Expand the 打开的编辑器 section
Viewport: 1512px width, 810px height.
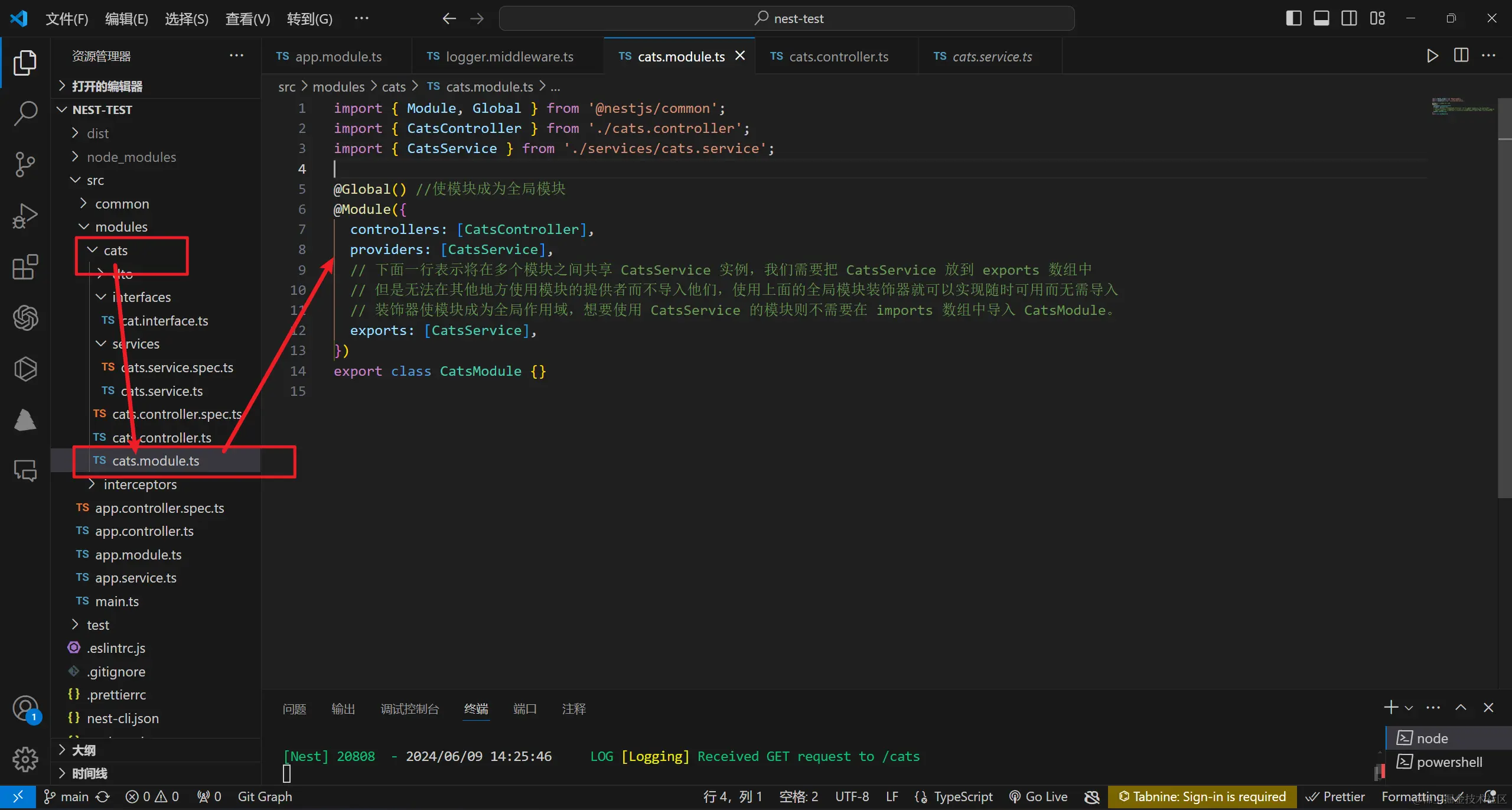156,86
